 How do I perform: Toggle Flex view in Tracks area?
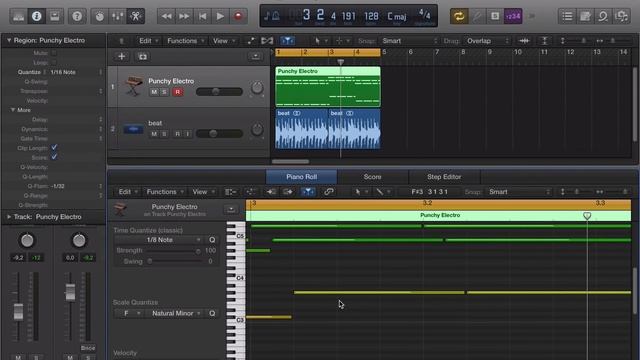(x=267, y=41)
